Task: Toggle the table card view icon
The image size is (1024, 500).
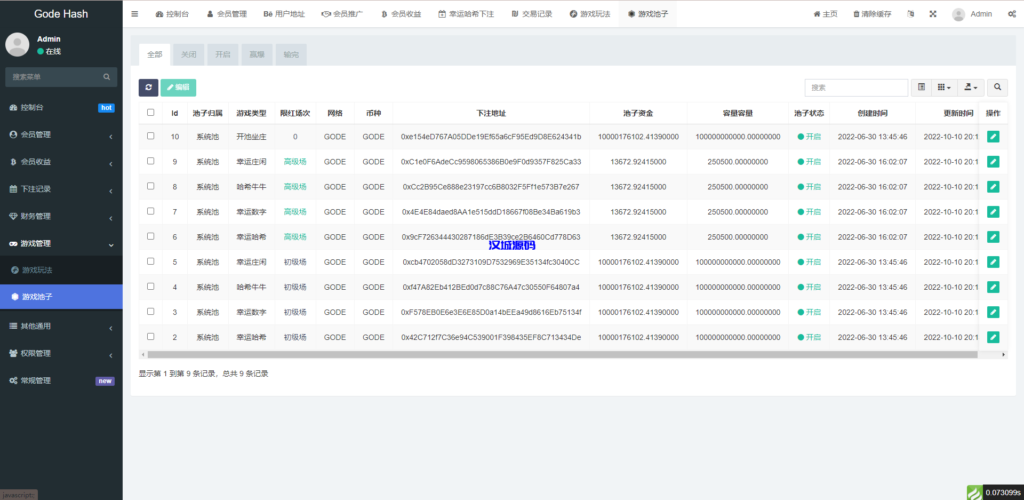Action: coord(922,88)
